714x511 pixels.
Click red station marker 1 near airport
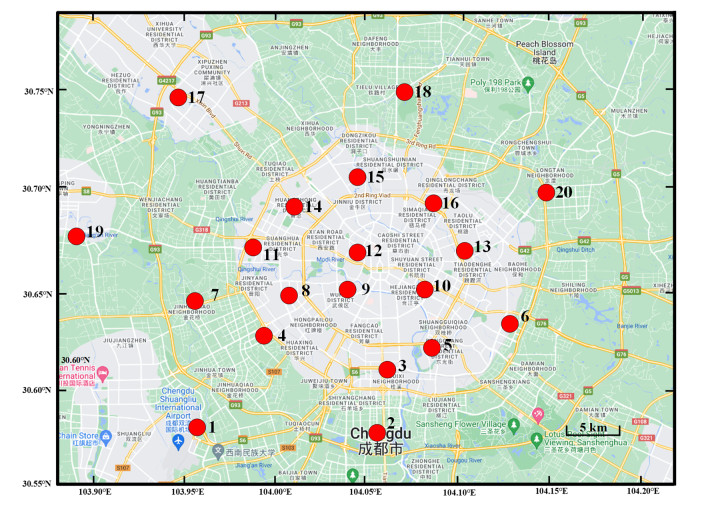197,427
